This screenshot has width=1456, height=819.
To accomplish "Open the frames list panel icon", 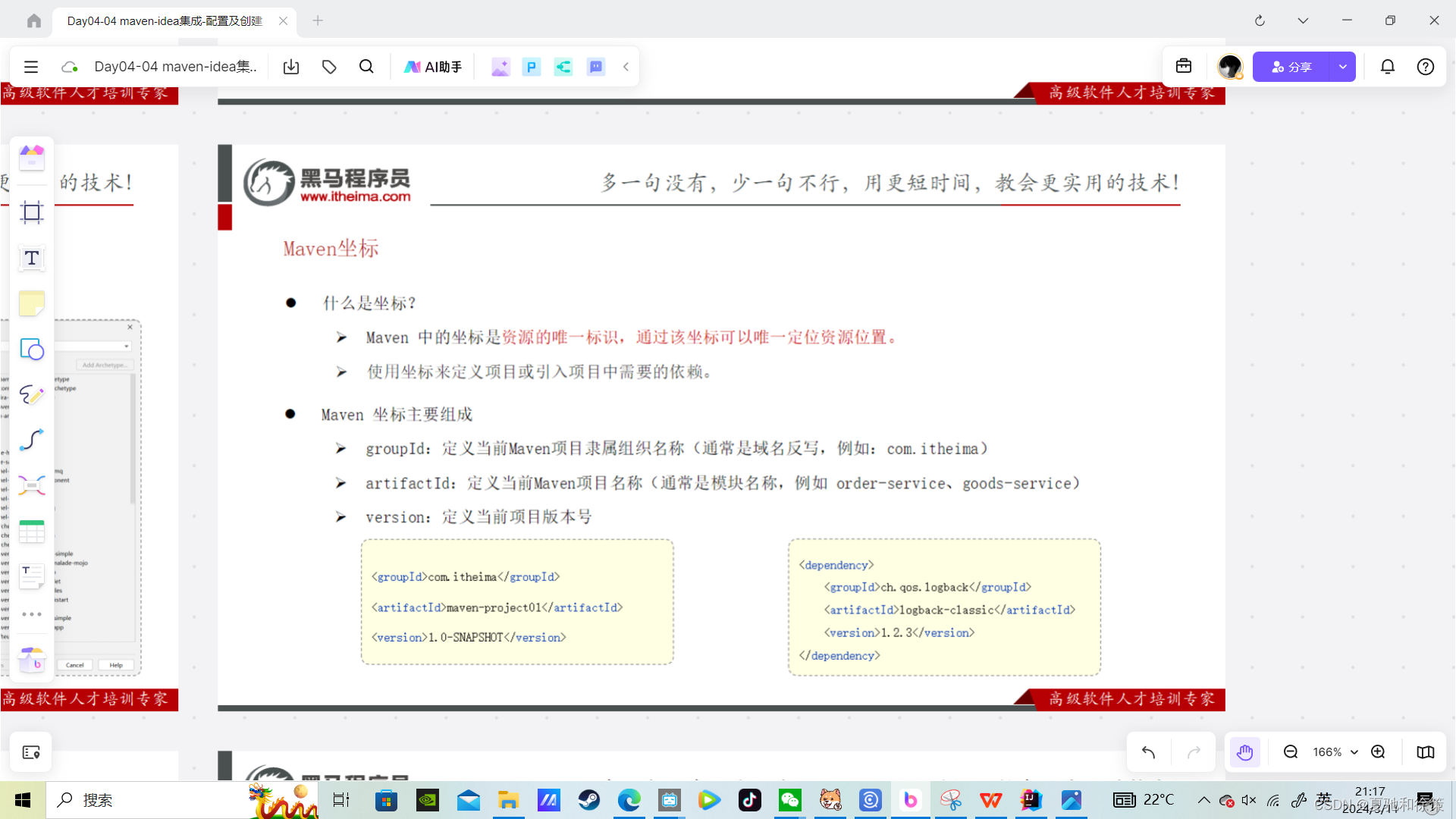I will click(31, 752).
